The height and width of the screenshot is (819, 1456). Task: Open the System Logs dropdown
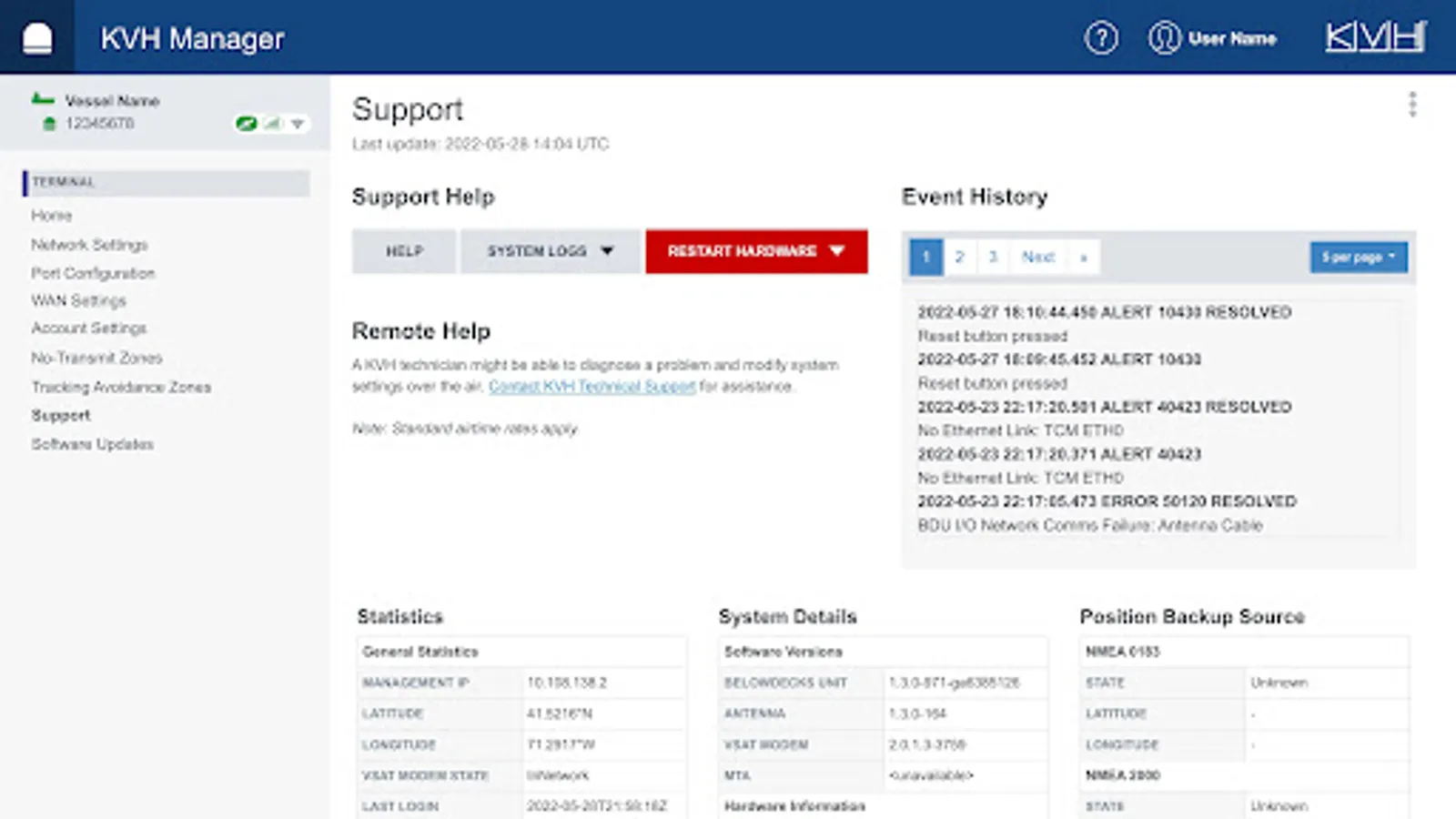coord(551,251)
